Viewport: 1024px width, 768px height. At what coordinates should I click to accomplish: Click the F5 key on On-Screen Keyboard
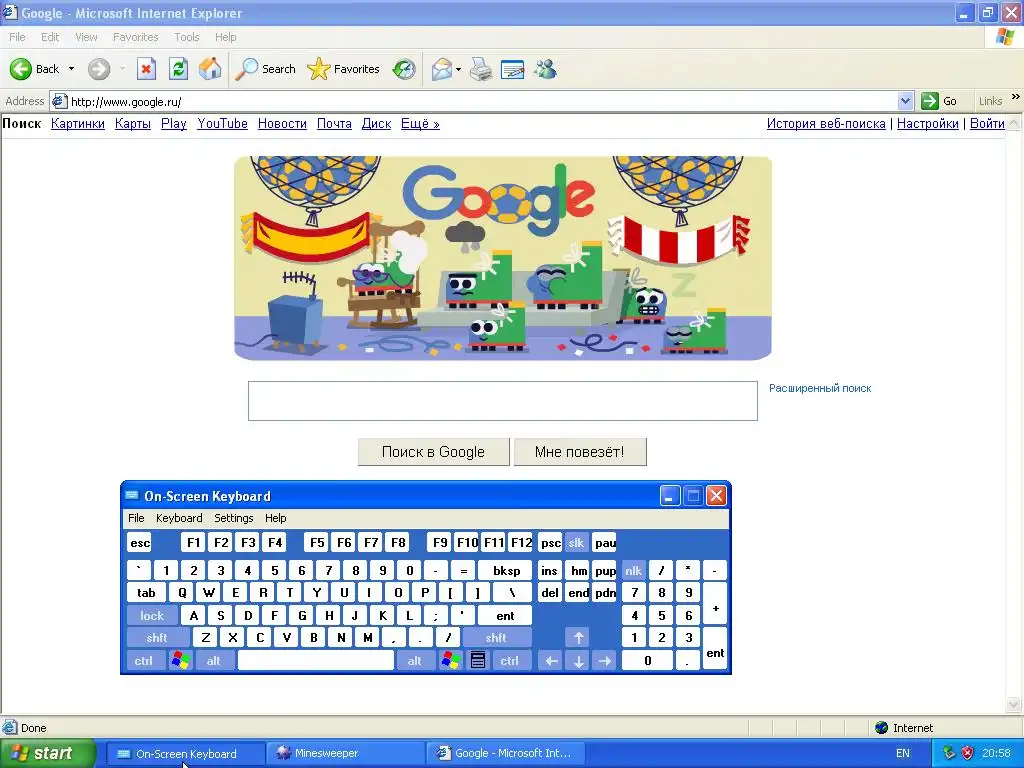point(317,543)
